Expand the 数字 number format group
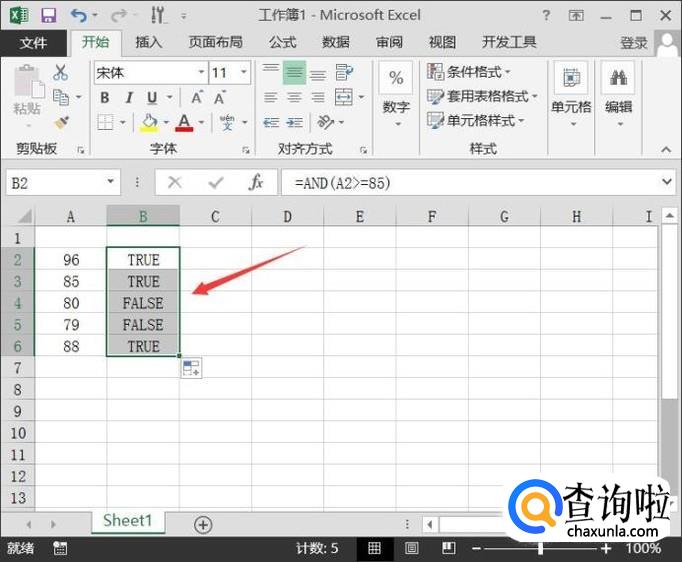This screenshot has height=562, width=682. pos(396,96)
